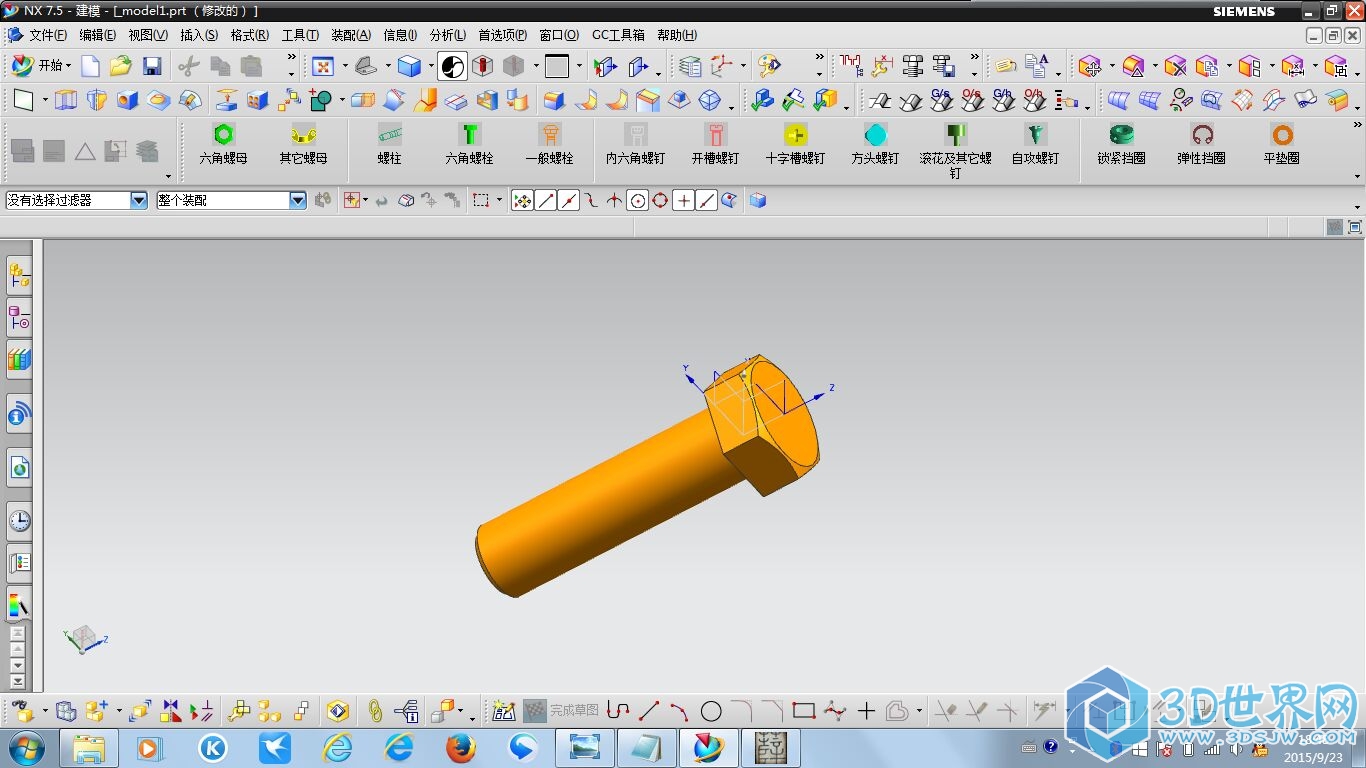Click the sketch rectangle tool icon
The image size is (1366, 768).
23,100
